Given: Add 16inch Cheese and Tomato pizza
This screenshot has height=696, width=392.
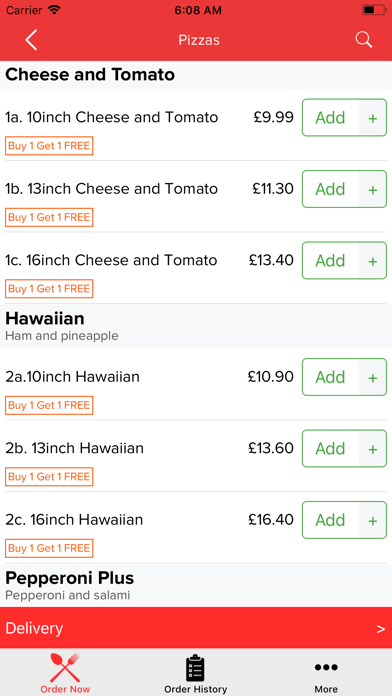Looking at the screenshot, I should 330,261.
